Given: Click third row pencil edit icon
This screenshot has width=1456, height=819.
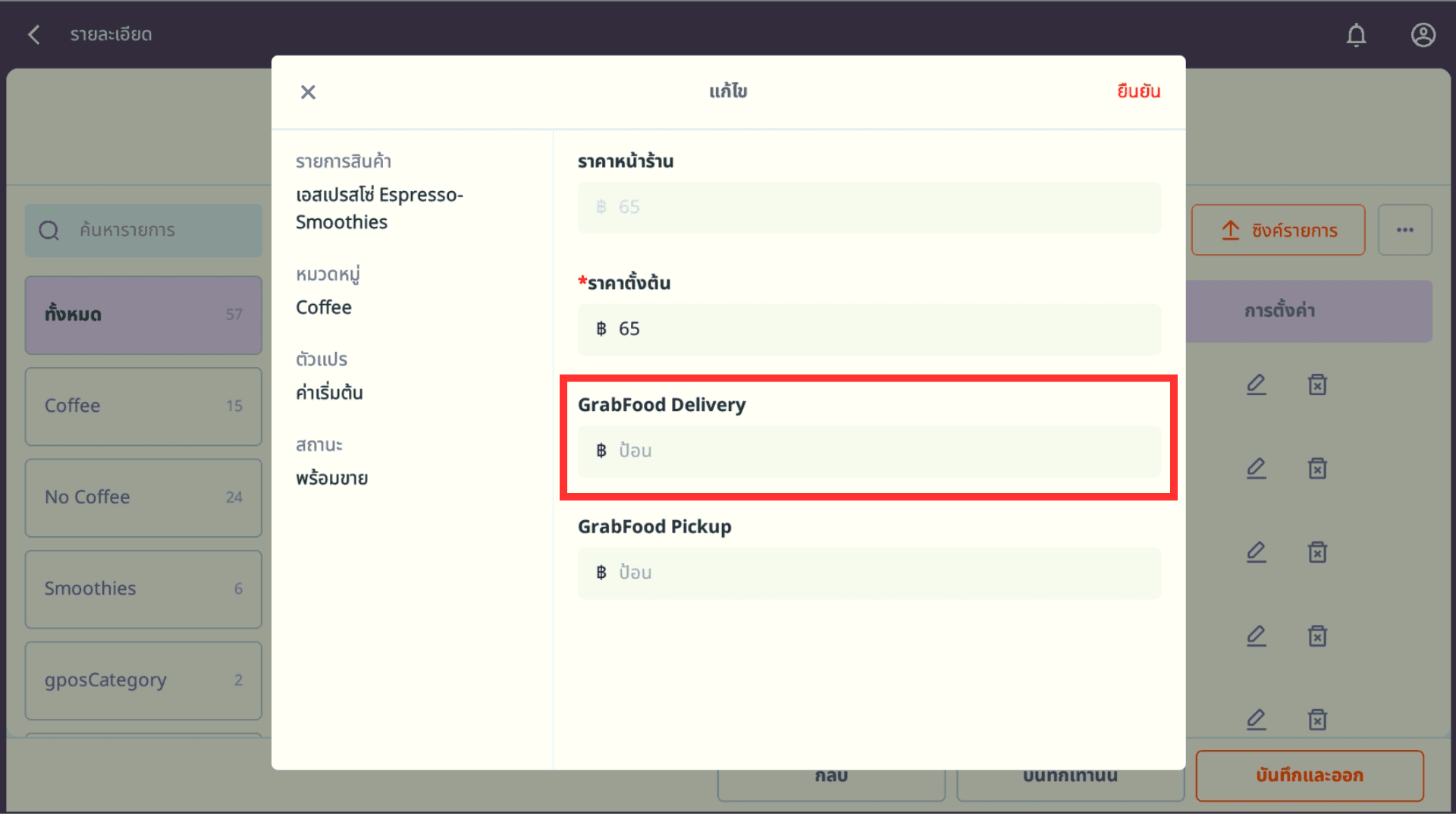Looking at the screenshot, I should coord(1257,552).
